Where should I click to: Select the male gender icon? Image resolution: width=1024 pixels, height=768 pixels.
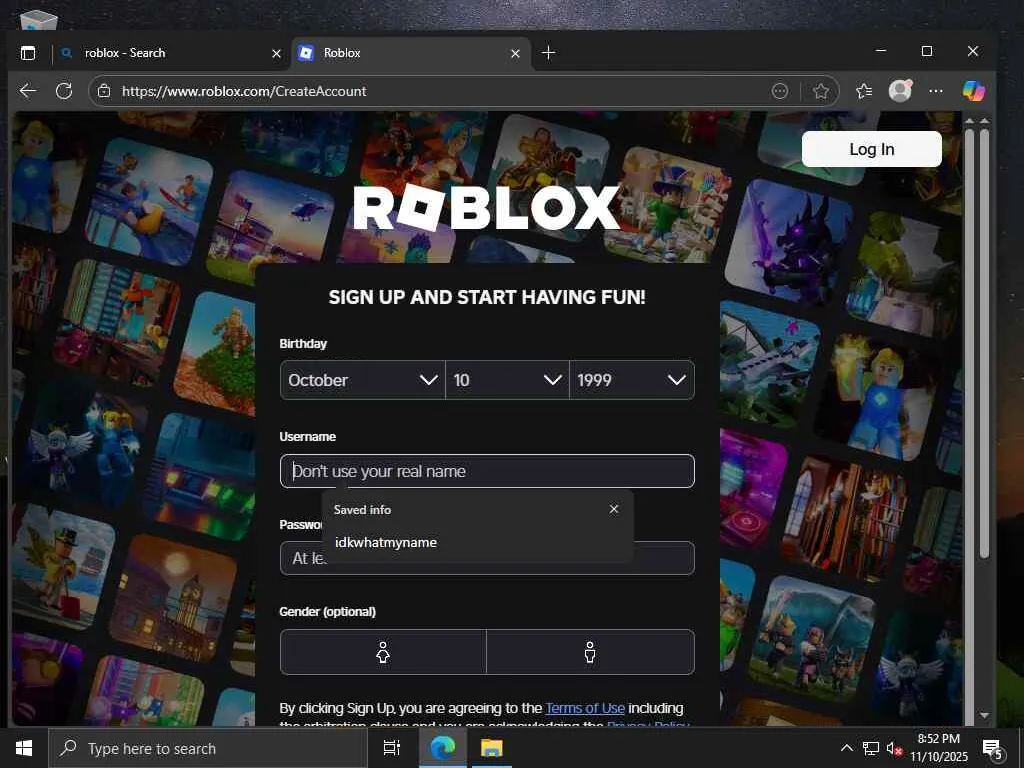590,652
